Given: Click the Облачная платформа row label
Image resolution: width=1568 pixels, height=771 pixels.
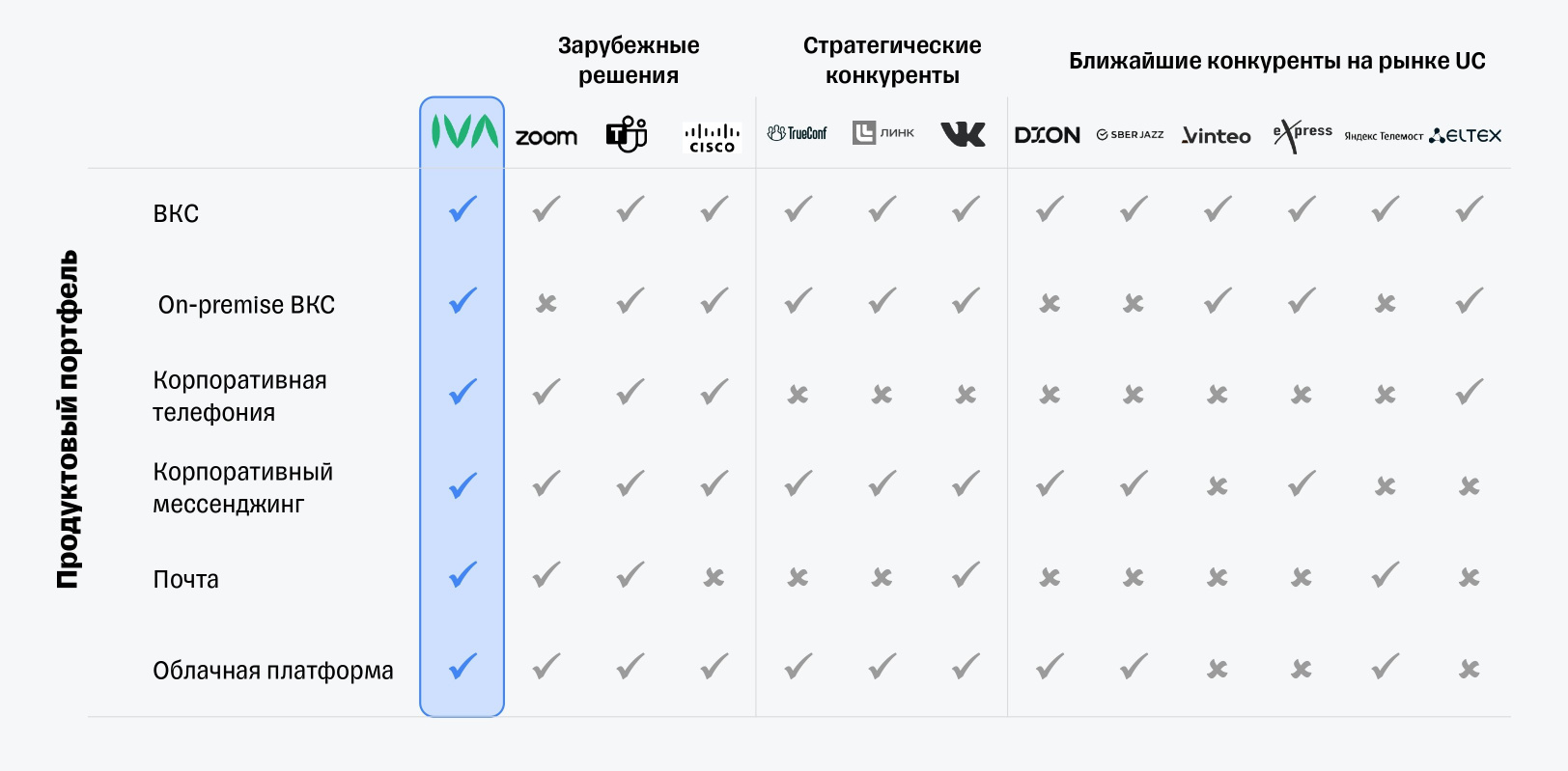Looking at the screenshot, I should tap(273, 671).
